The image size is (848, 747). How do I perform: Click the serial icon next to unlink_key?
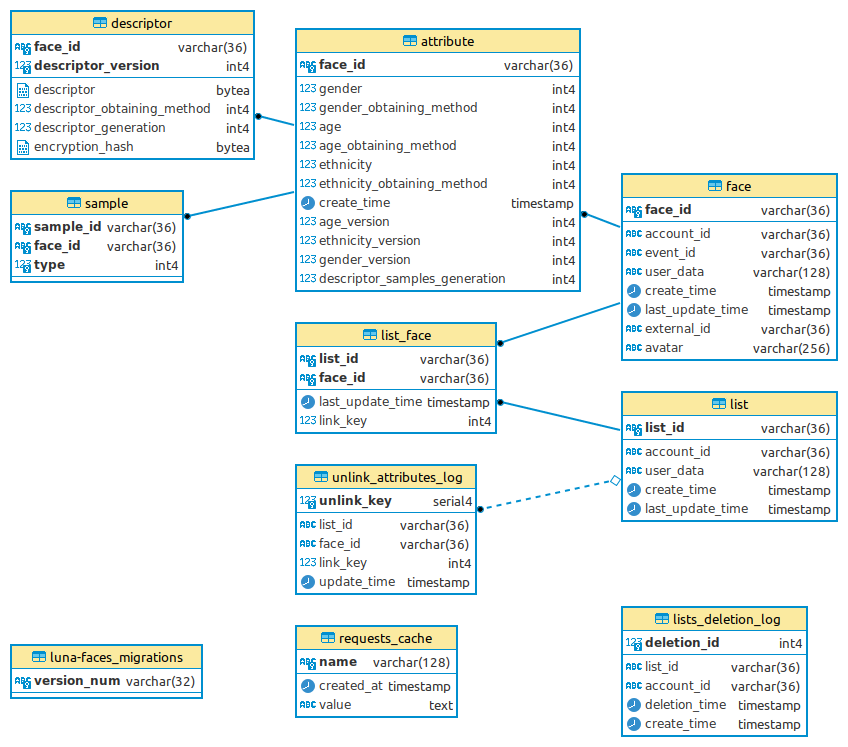pyautogui.click(x=306, y=500)
